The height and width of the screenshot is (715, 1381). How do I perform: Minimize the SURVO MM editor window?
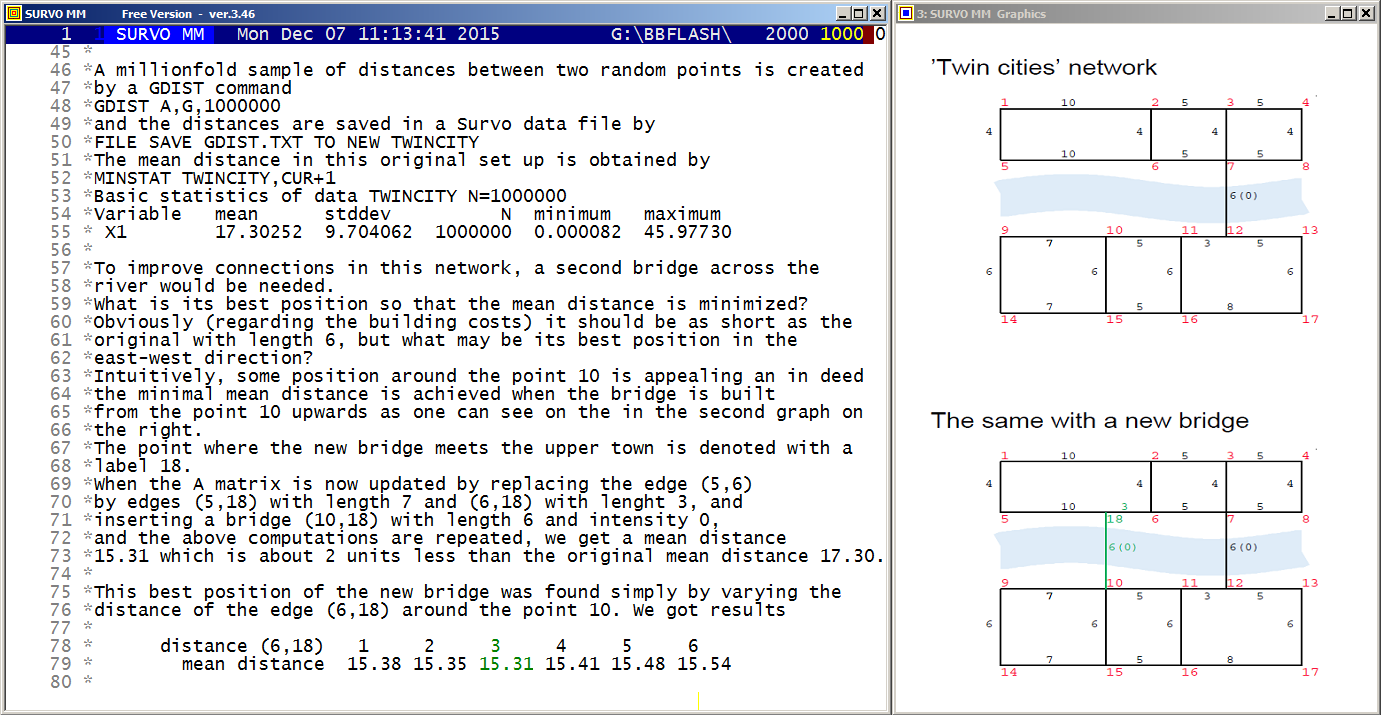coord(845,13)
